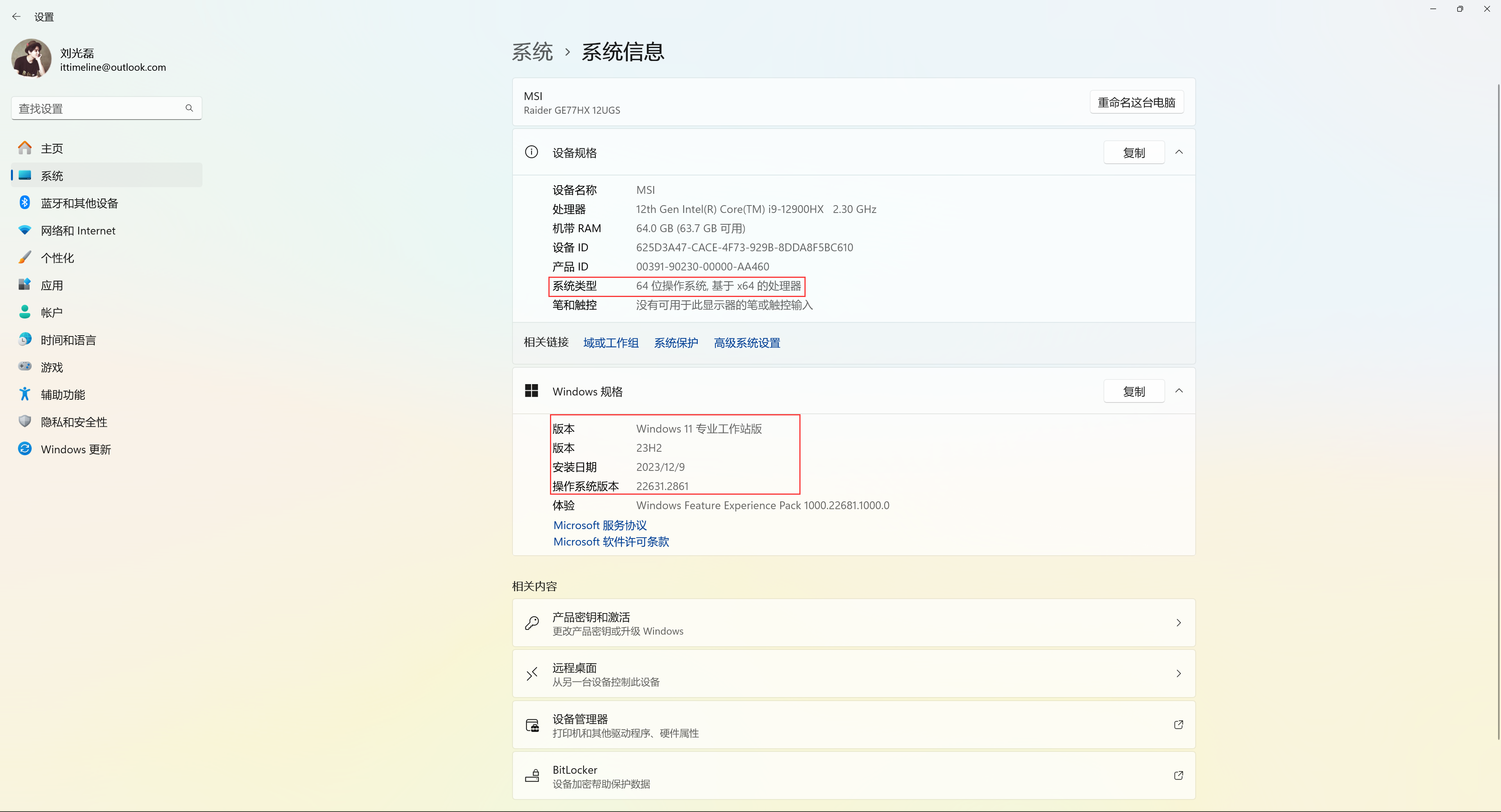1501x812 pixels.
Task: Click the 23H2 version value
Action: point(648,447)
